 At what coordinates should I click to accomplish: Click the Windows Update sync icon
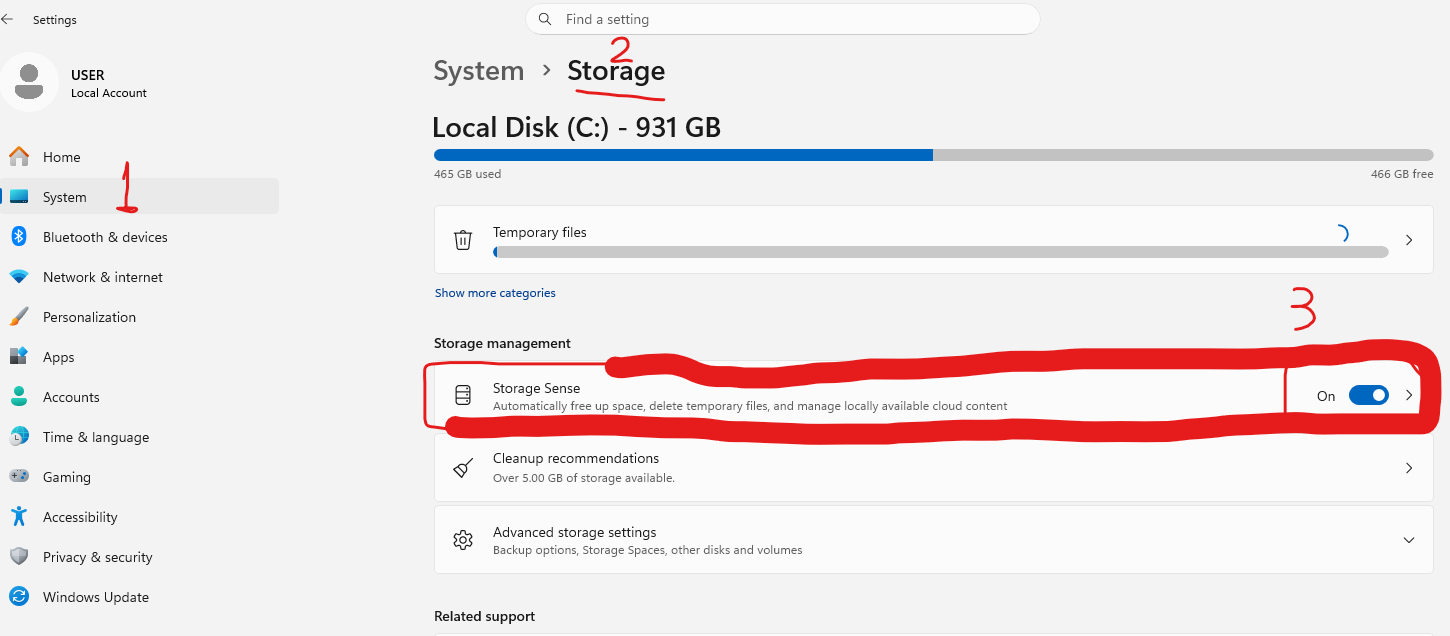click(18, 597)
